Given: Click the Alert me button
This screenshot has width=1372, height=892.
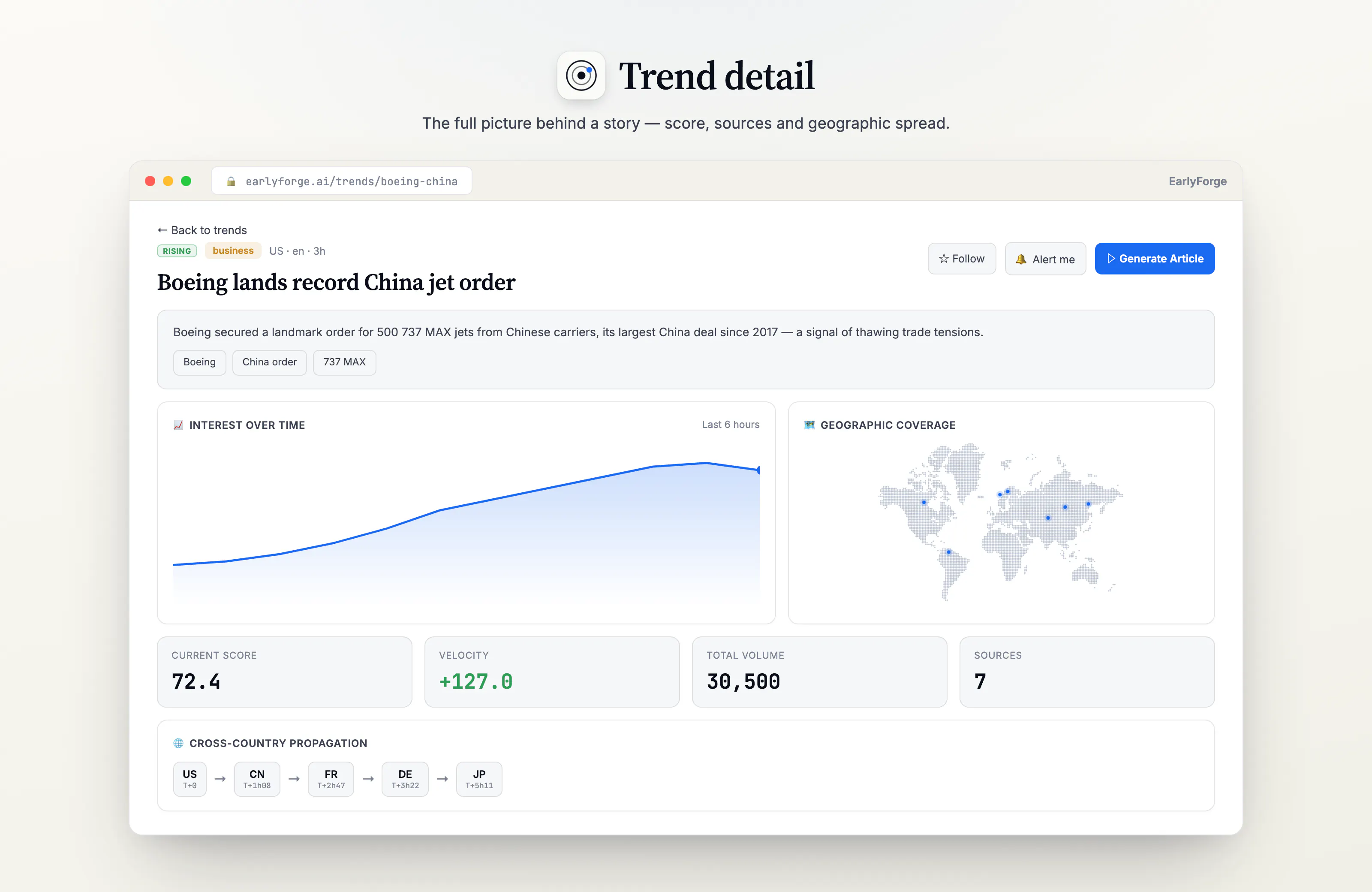Looking at the screenshot, I should pyautogui.click(x=1045, y=259).
